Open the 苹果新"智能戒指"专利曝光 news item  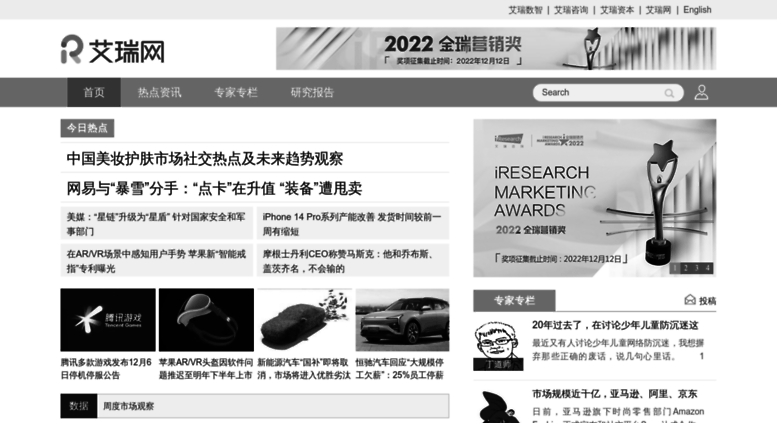[x=157, y=261]
